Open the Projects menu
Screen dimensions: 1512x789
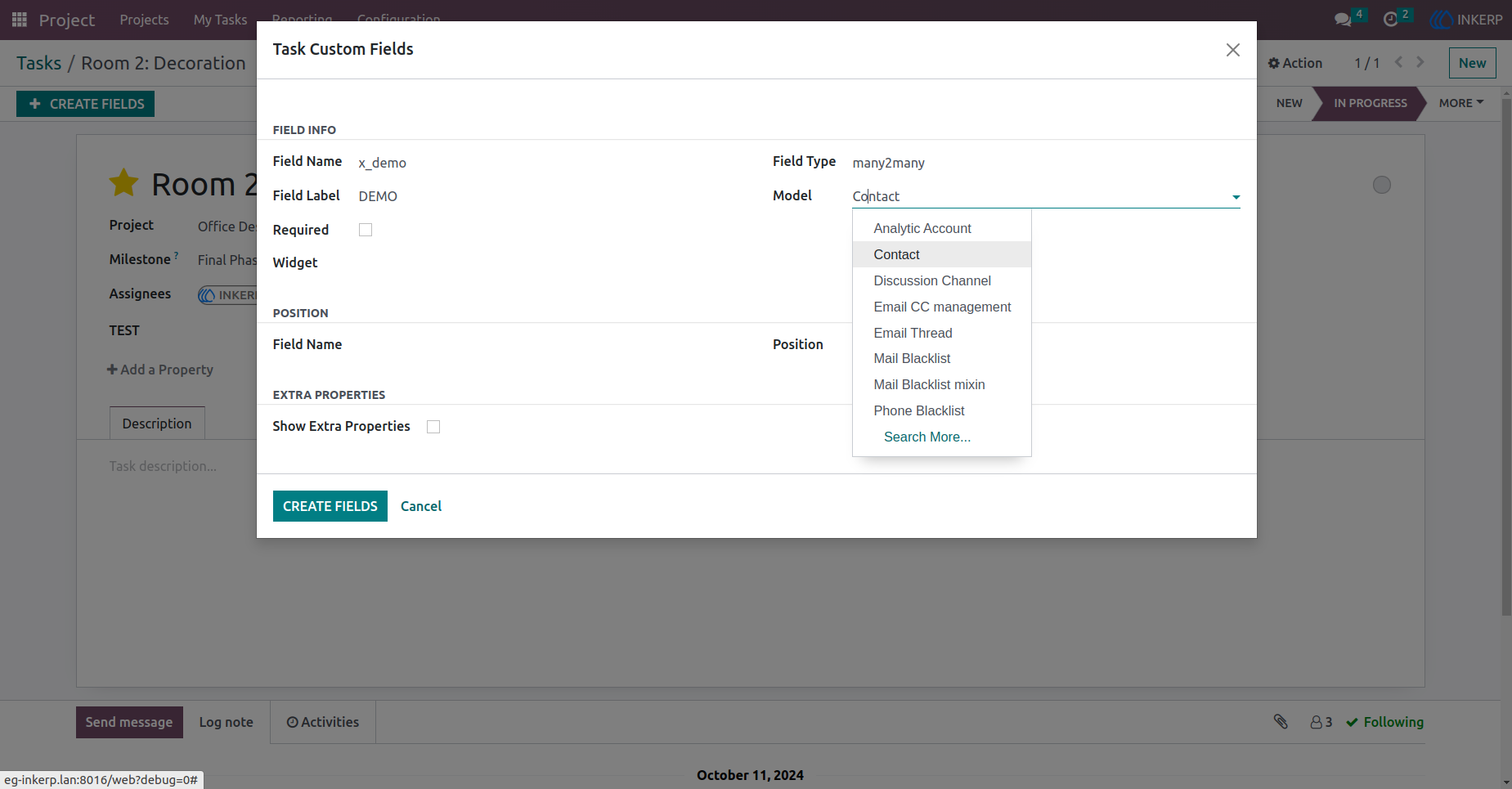click(x=144, y=20)
